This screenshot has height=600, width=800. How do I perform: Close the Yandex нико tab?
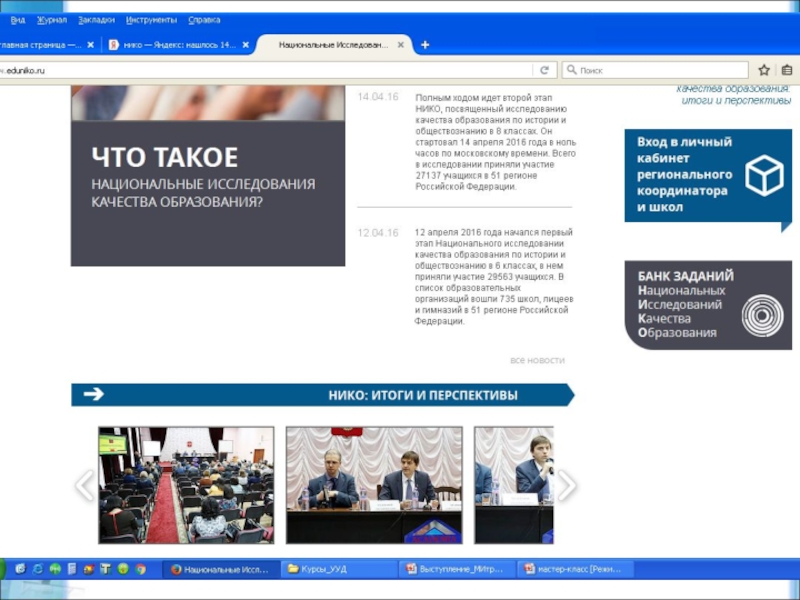[245, 45]
